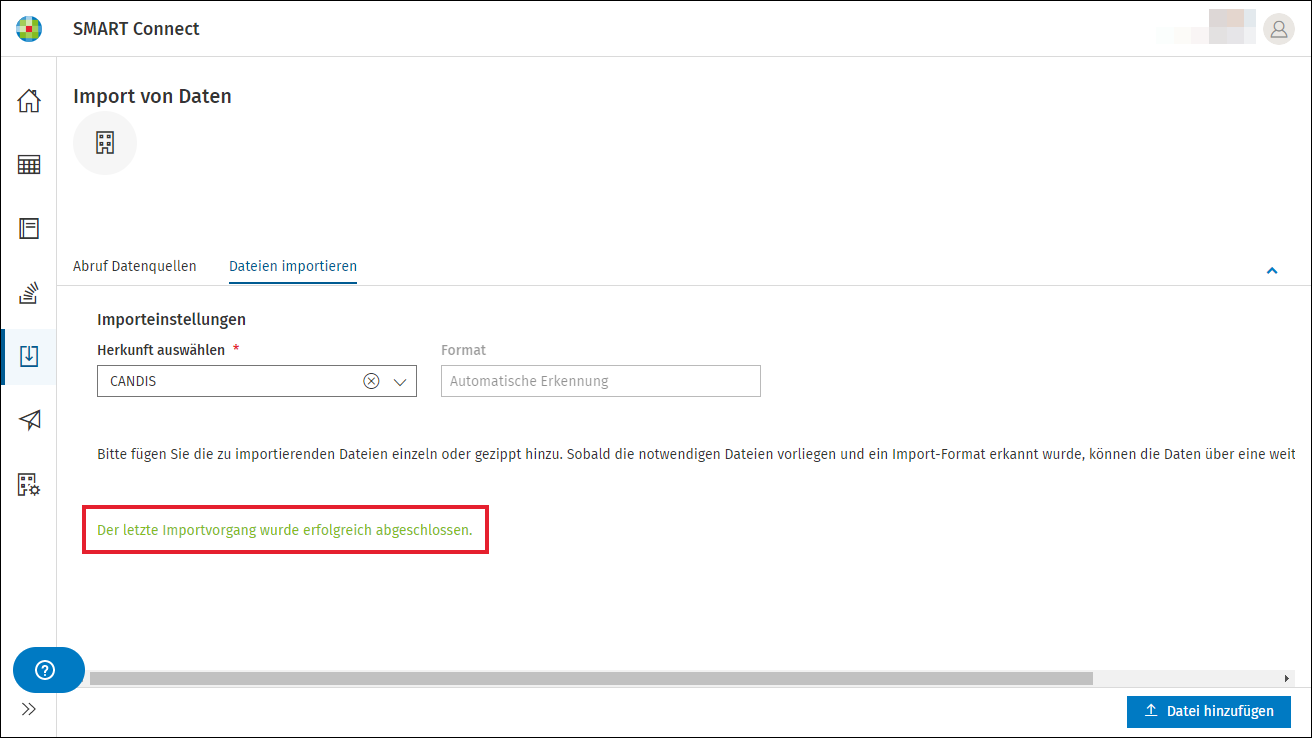Screen dimensions: 1312x738
Task: Select the Dateien importieren tab
Action: (x=293, y=266)
